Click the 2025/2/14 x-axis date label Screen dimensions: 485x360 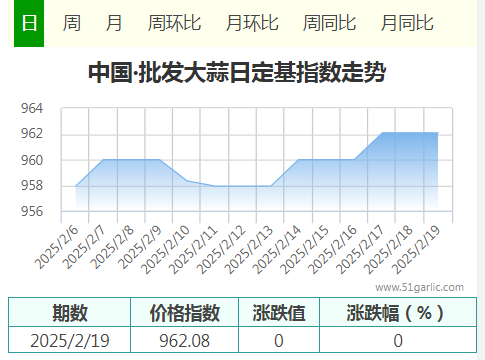click(277, 249)
